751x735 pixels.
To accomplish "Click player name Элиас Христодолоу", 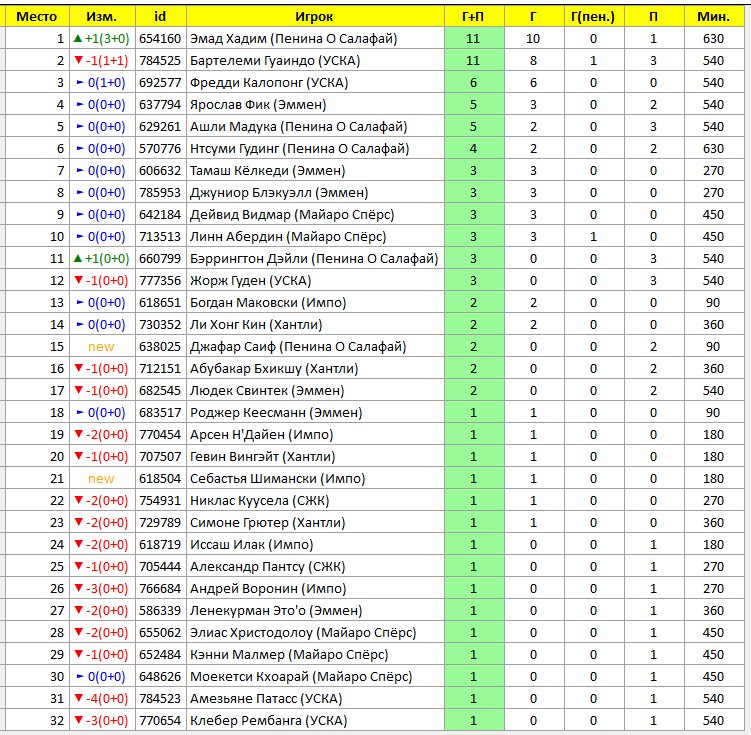I will point(251,633).
